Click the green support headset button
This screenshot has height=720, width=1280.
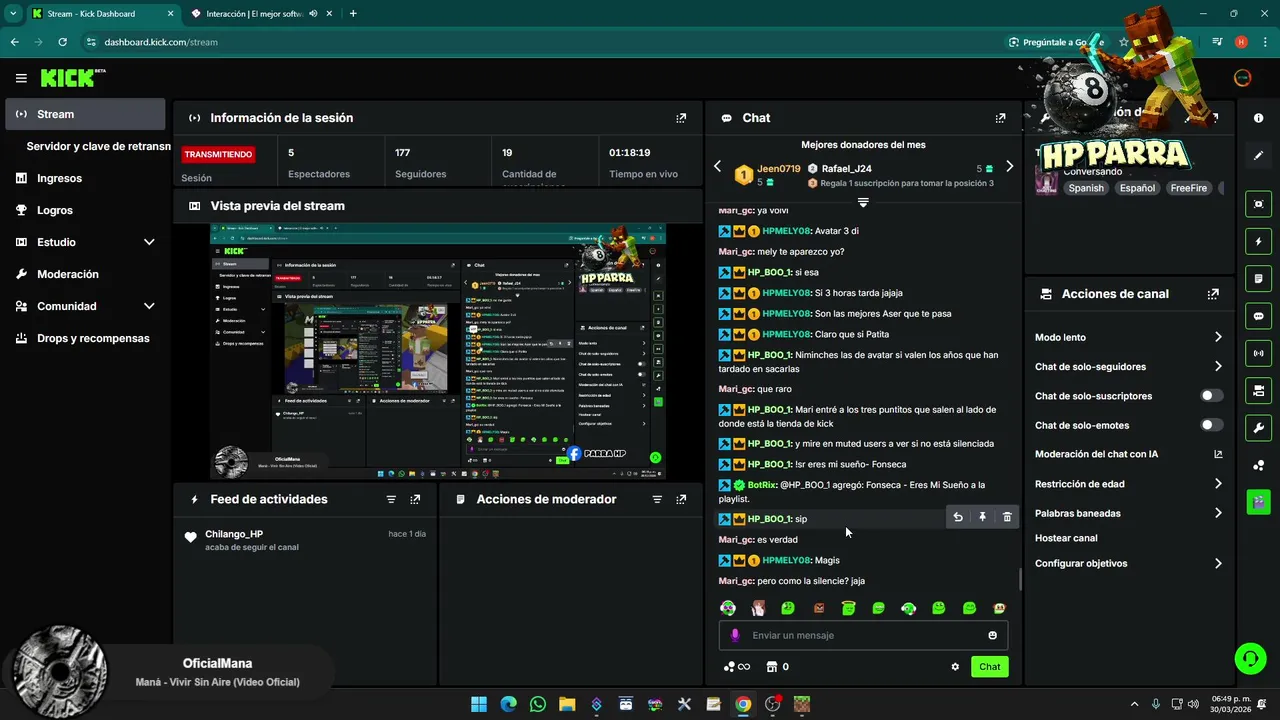click(1250, 658)
